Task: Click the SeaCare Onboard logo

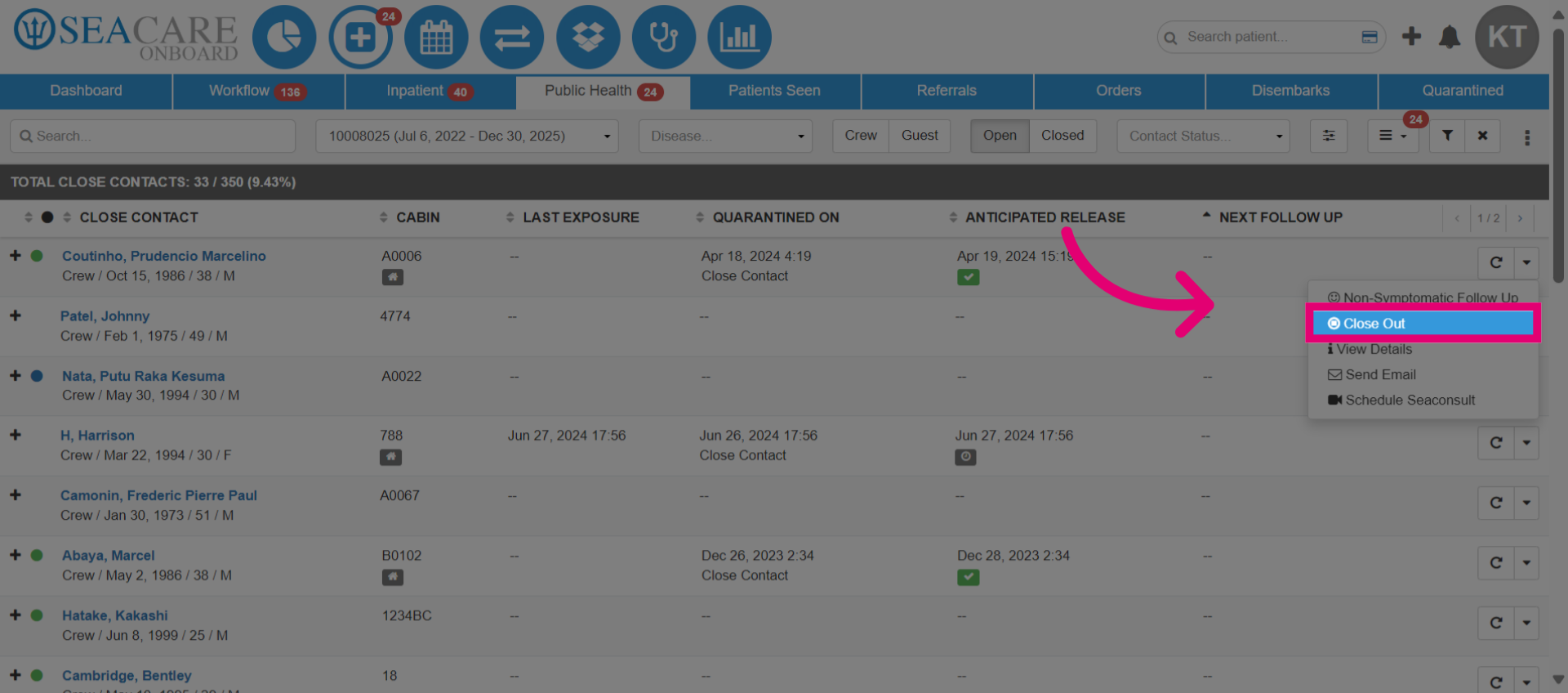Action: (125, 36)
